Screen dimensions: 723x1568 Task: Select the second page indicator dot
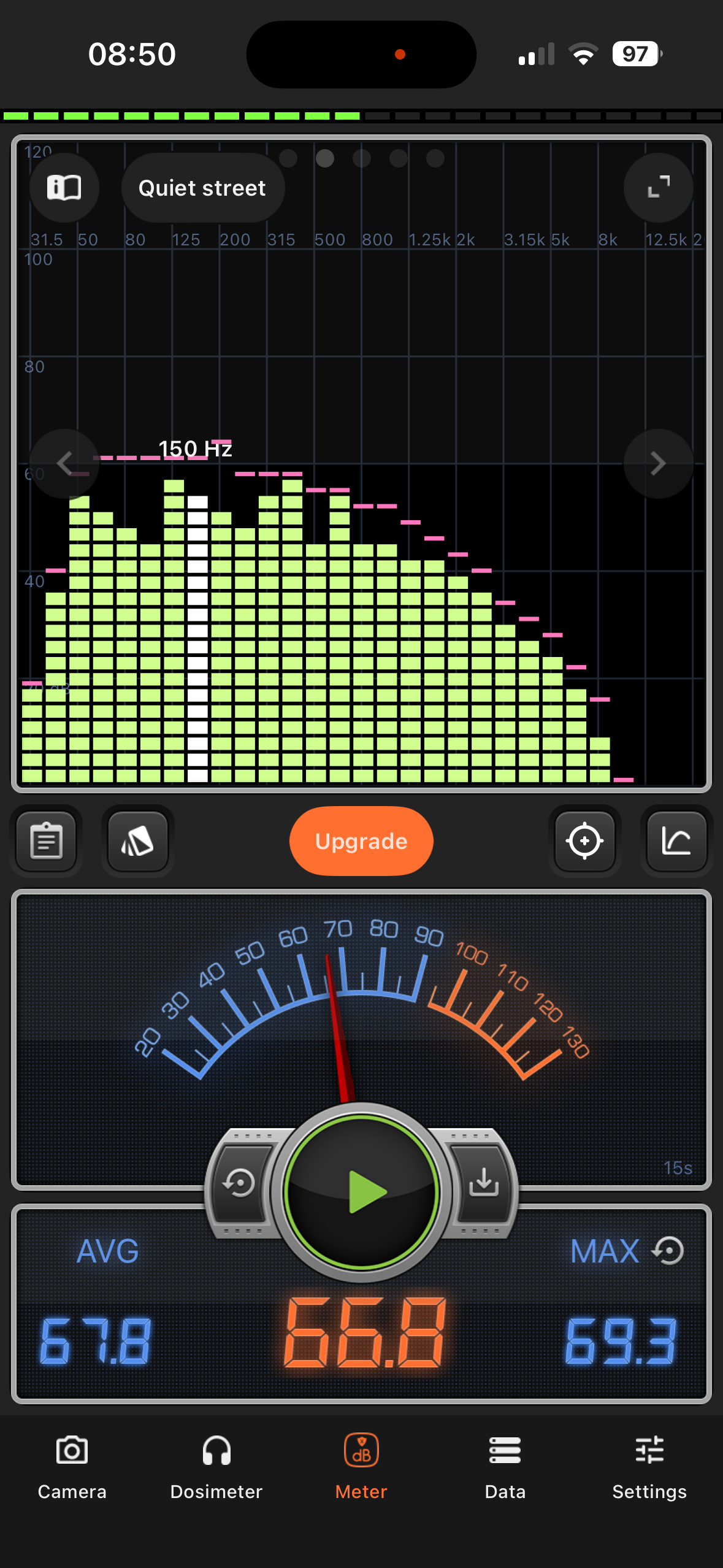click(x=325, y=158)
